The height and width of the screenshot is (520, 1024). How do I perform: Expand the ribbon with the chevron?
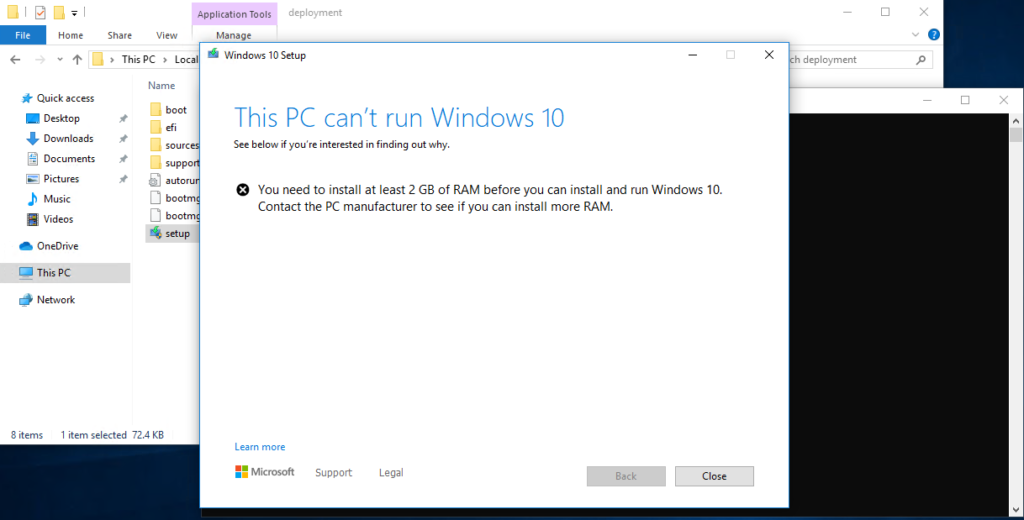coord(915,35)
